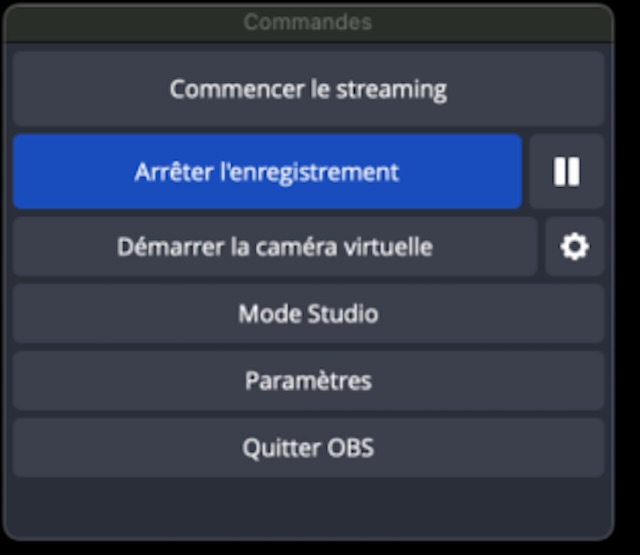Click gear next to Démarrer la caméra virtuelle
Viewport: 640px width, 555px height.
click(x=574, y=246)
